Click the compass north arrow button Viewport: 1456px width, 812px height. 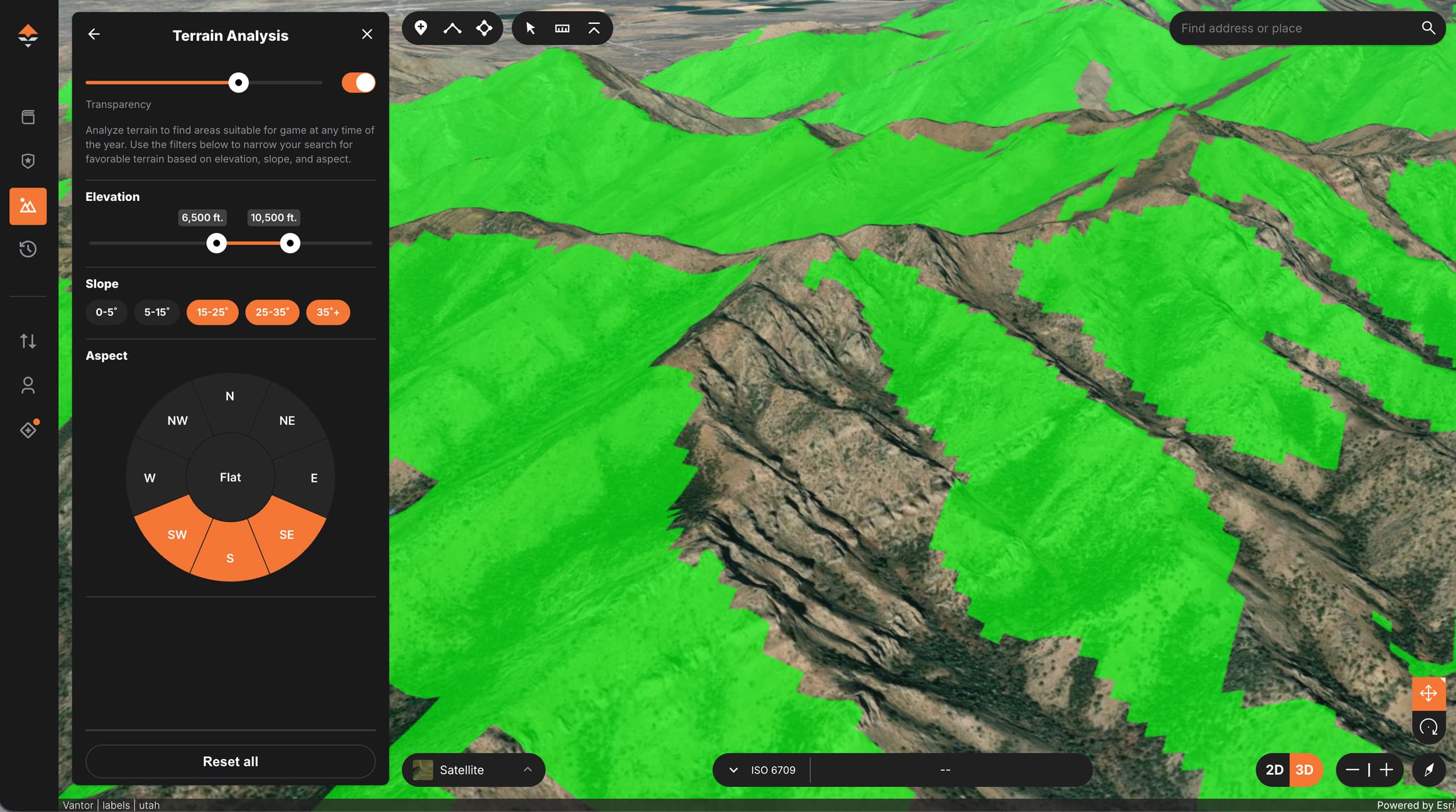pyautogui.click(x=1429, y=770)
